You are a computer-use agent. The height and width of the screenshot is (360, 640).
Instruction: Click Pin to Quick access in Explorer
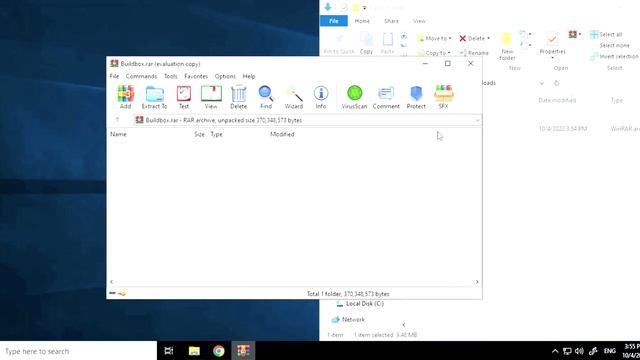coord(339,43)
